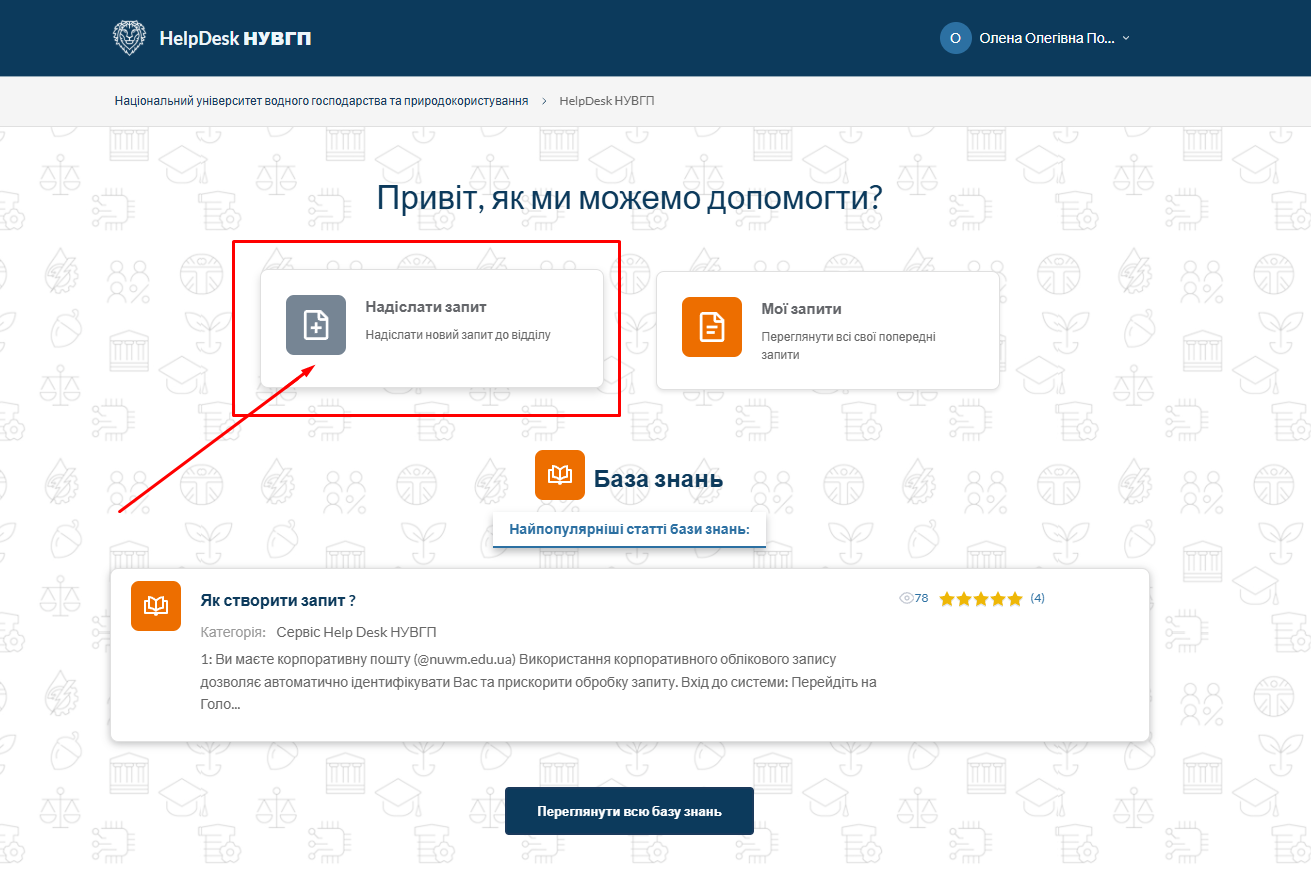Click the eye views icon showing 78
Image resolution: width=1311 pixels, height=875 pixels.
pyautogui.click(x=907, y=598)
